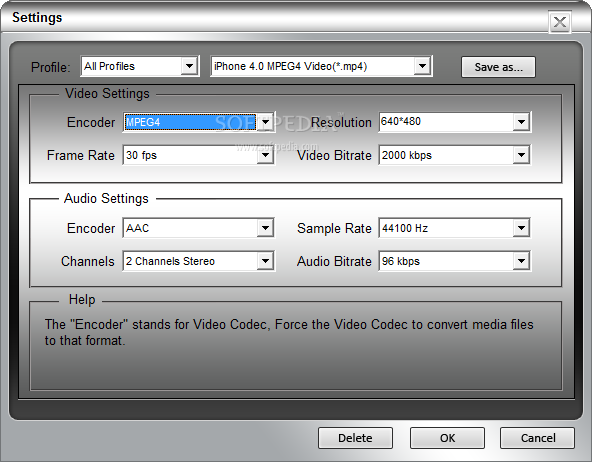Expand the Resolution 640*480 dropdown arrow
Image resolution: width=592 pixels, height=462 pixels.
click(521, 122)
